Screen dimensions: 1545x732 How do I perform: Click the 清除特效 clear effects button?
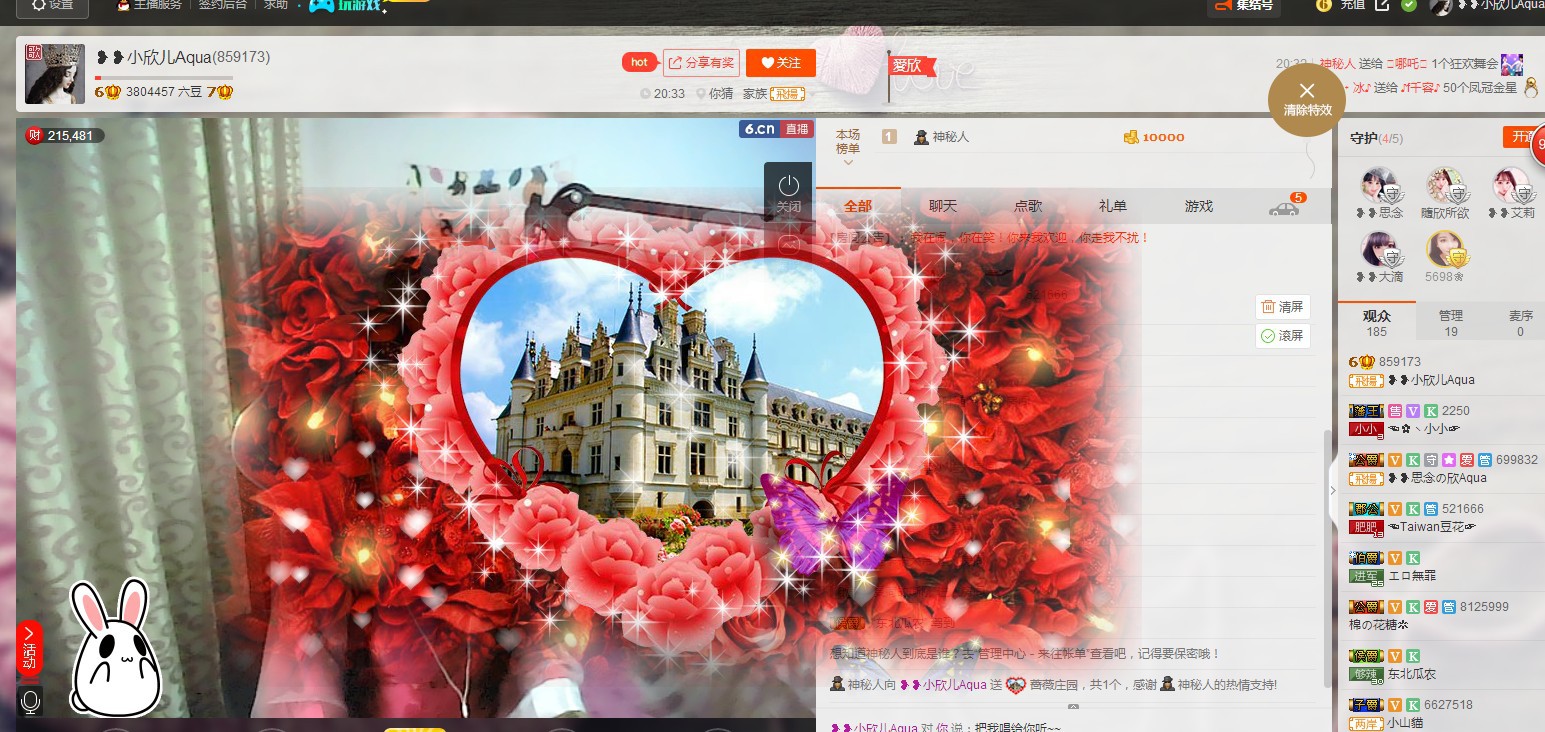point(1307,98)
